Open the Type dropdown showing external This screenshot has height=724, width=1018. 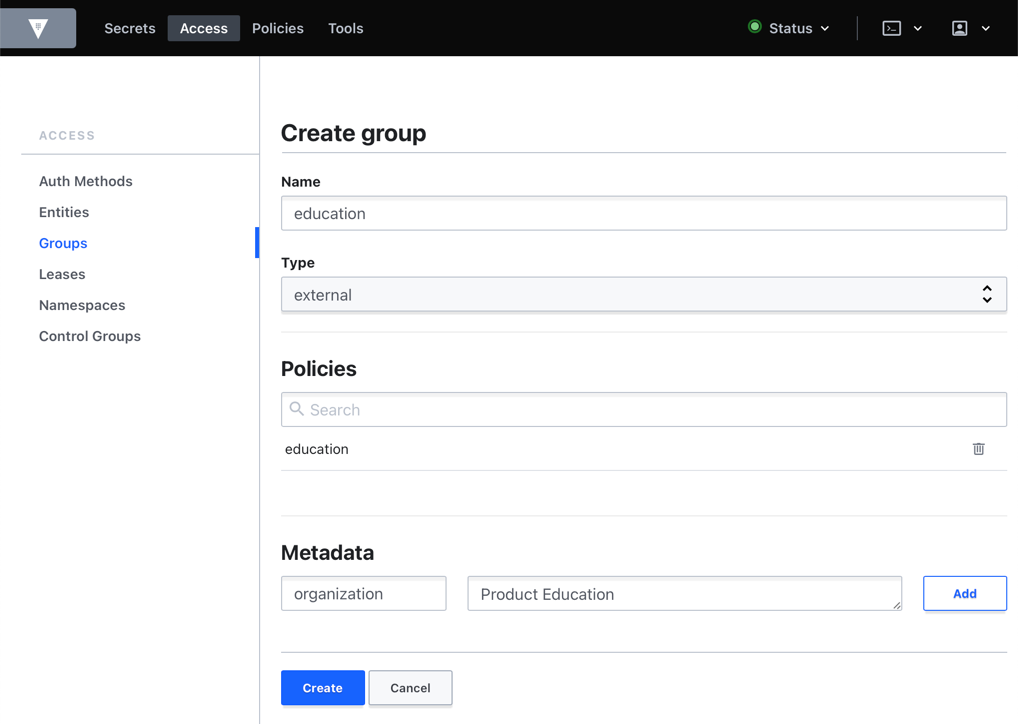643,294
